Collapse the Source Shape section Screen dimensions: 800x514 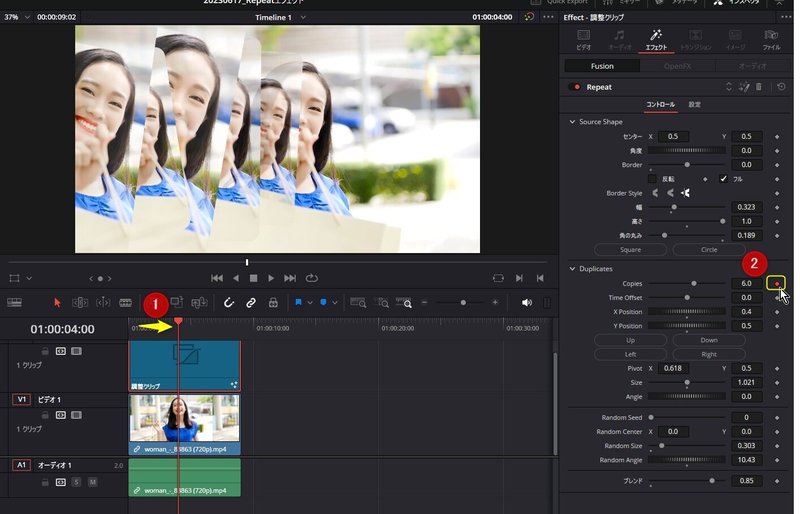(x=571, y=122)
